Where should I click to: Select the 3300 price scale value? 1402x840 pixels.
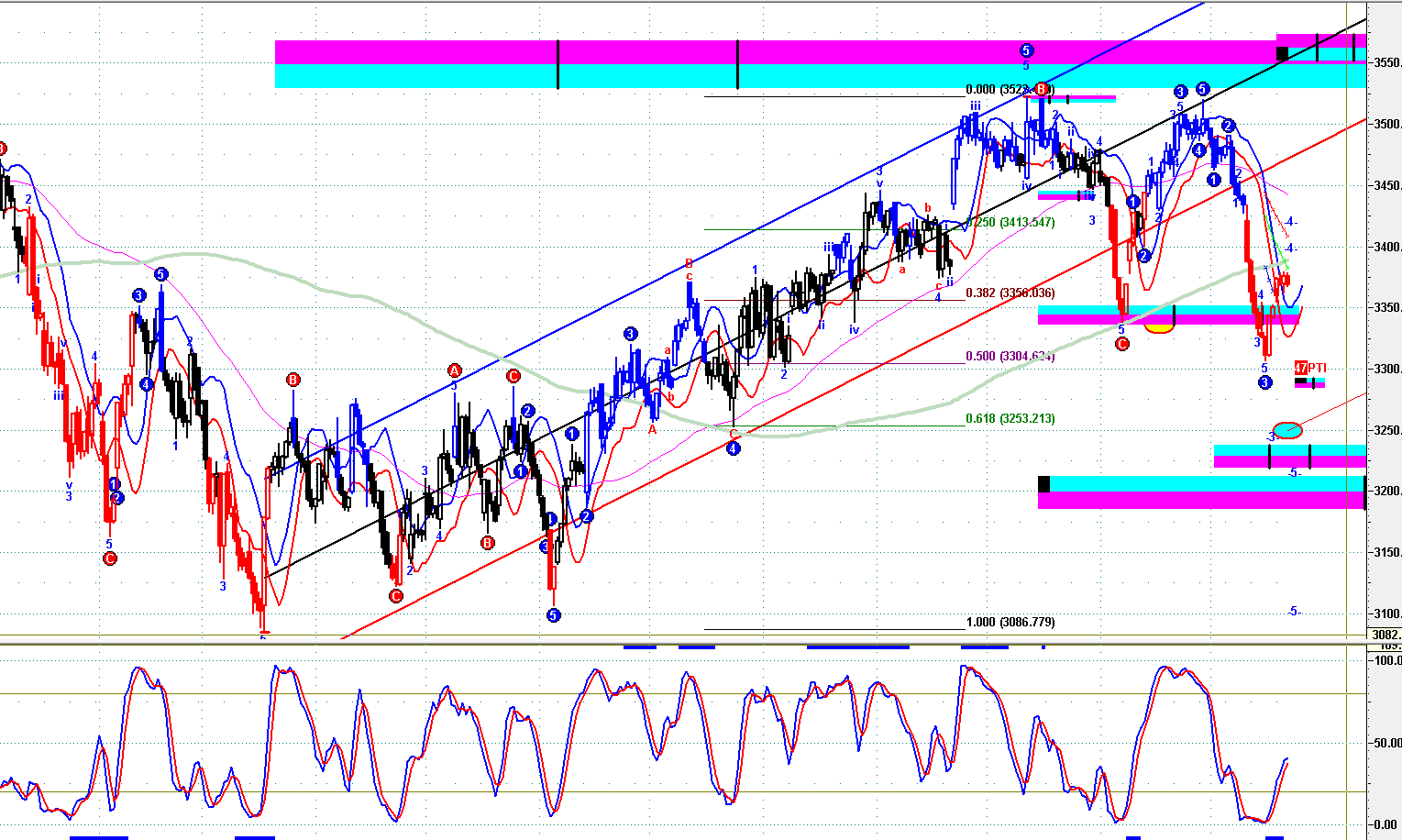[x=1387, y=370]
